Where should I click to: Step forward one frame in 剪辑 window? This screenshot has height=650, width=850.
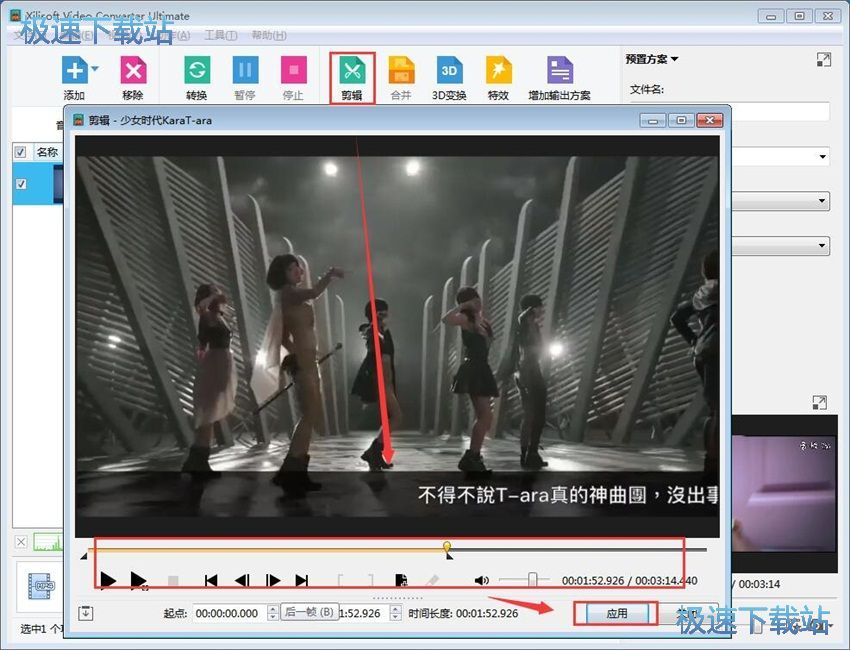[273, 581]
